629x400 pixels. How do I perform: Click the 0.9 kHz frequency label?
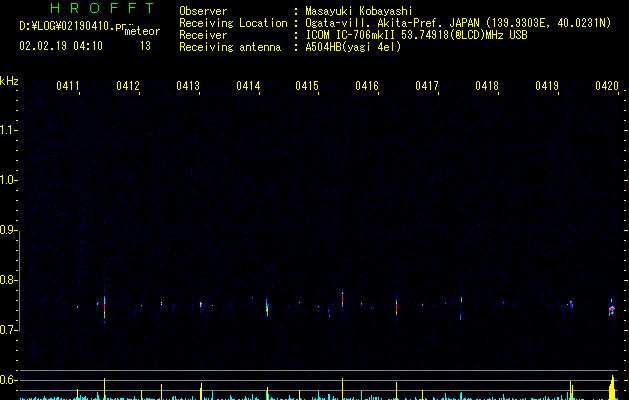[x=8, y=230]
